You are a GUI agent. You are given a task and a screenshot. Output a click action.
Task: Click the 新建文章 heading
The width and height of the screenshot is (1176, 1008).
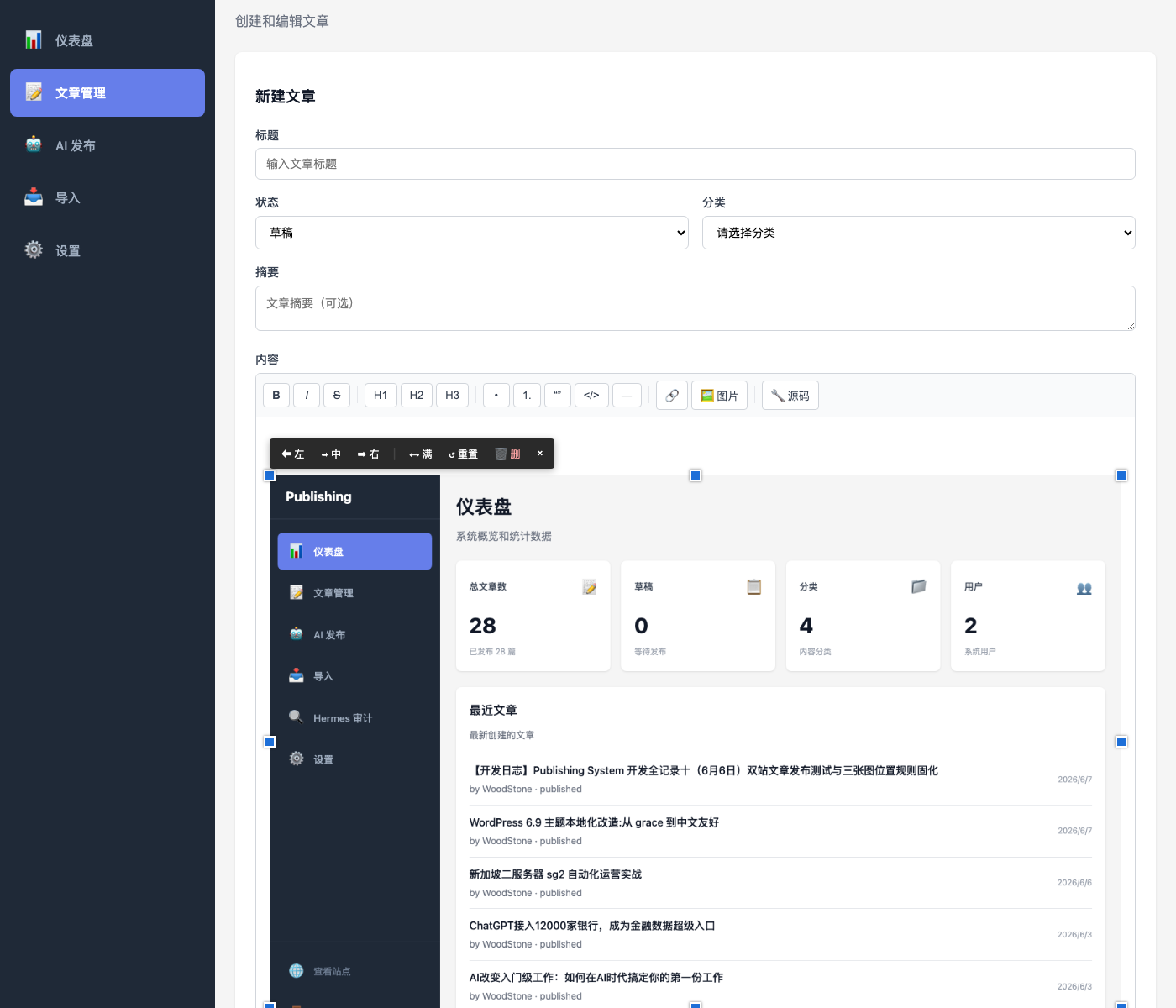(x=286, y=97)
